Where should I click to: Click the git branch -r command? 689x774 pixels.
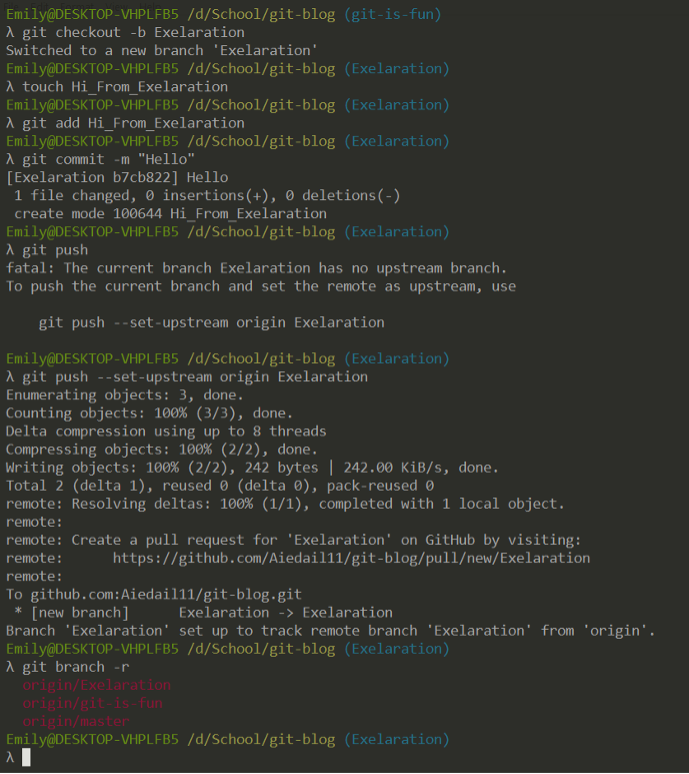(76, 667)
